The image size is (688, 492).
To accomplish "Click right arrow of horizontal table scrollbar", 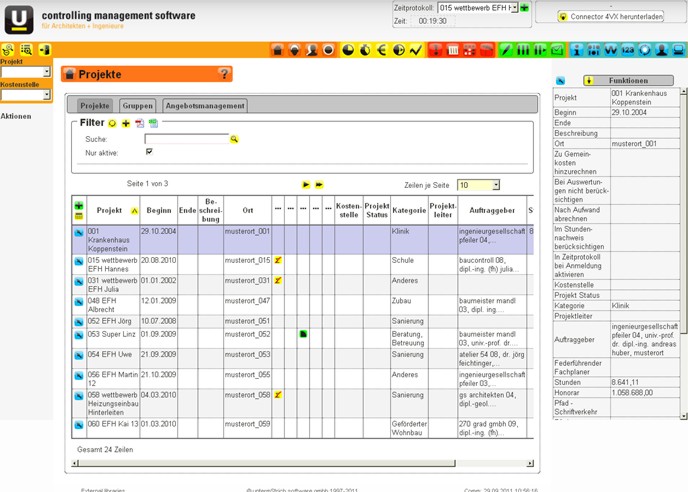I will point(530,463).
